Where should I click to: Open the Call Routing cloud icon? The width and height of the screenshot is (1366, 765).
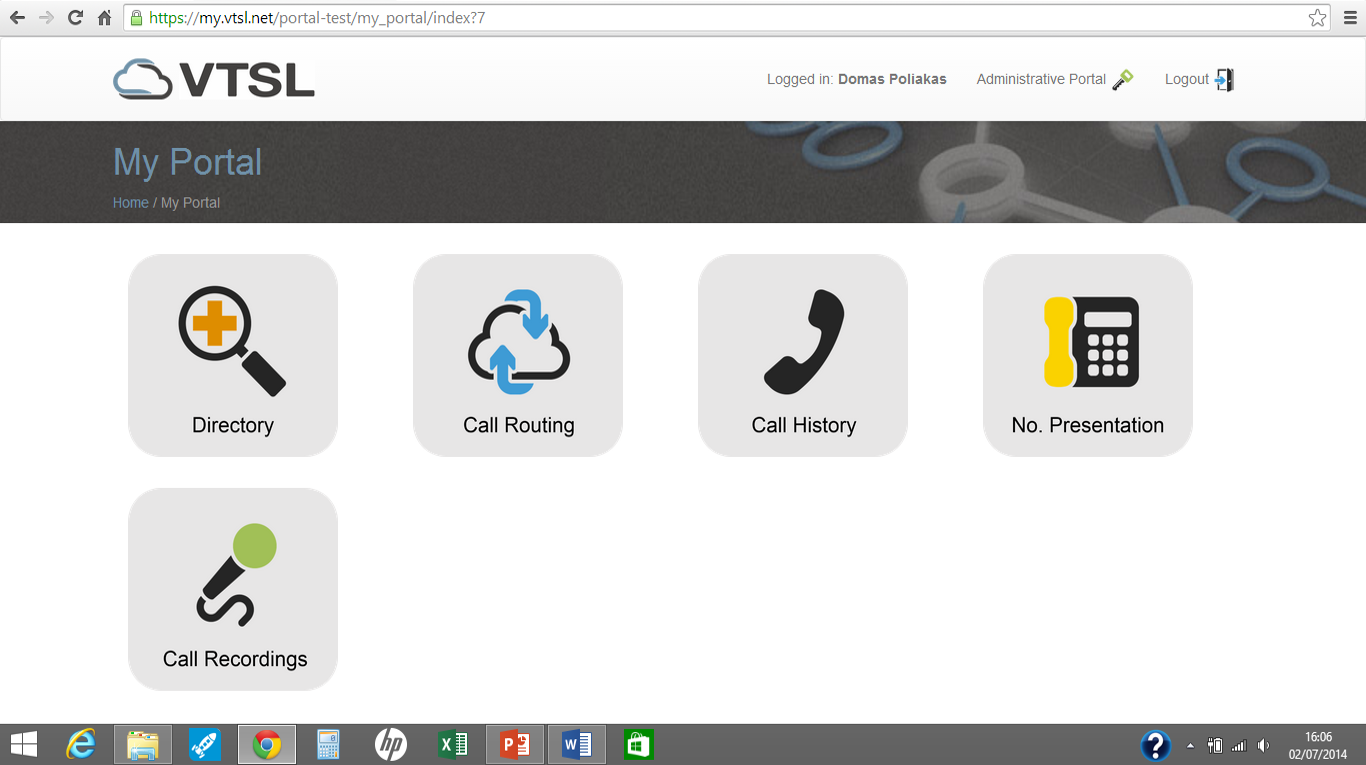[x=517, y=340]
